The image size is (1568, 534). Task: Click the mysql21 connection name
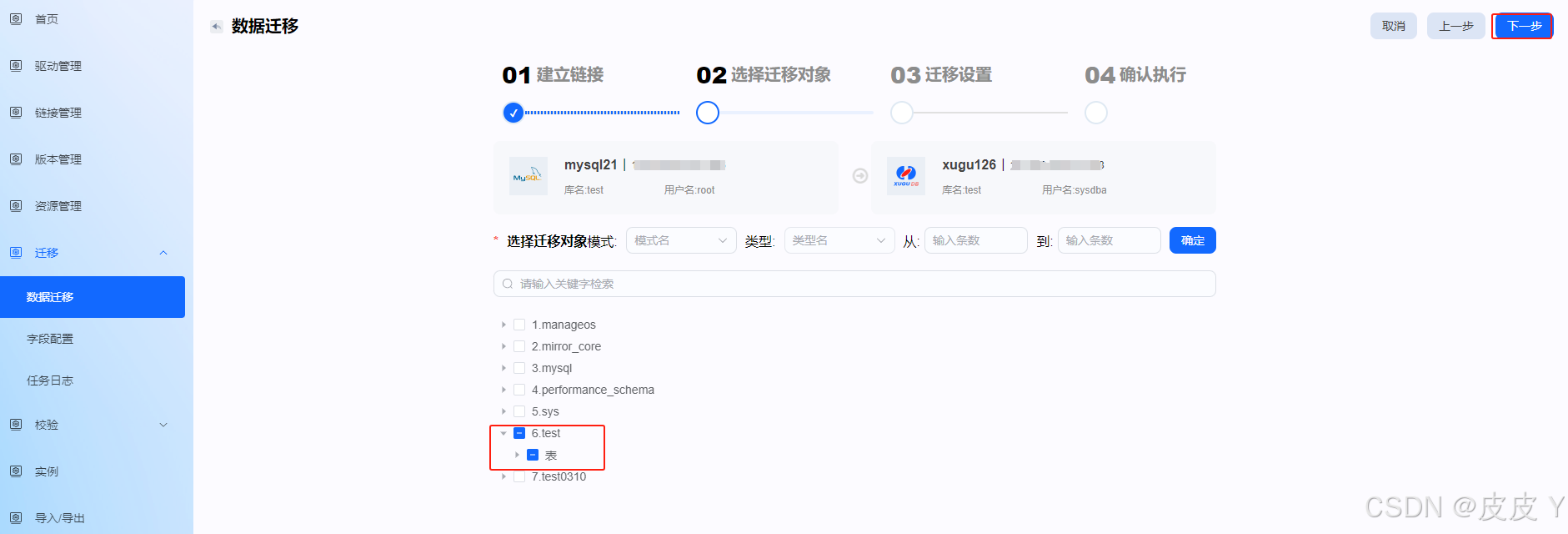[x=591, y=165]
